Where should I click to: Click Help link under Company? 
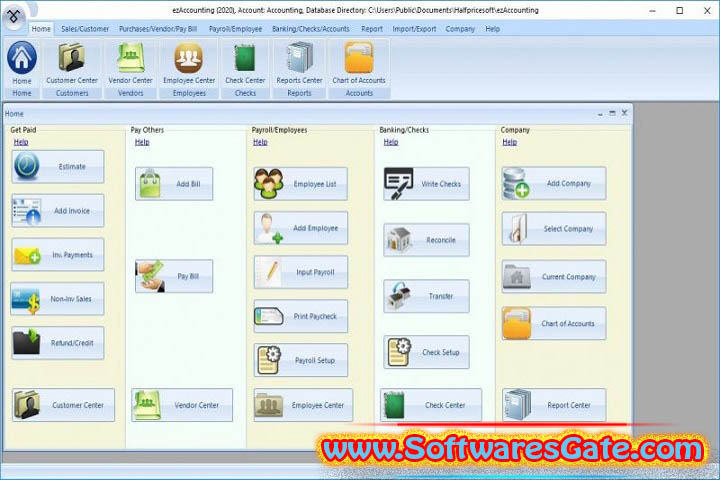(x=509, y=142)
